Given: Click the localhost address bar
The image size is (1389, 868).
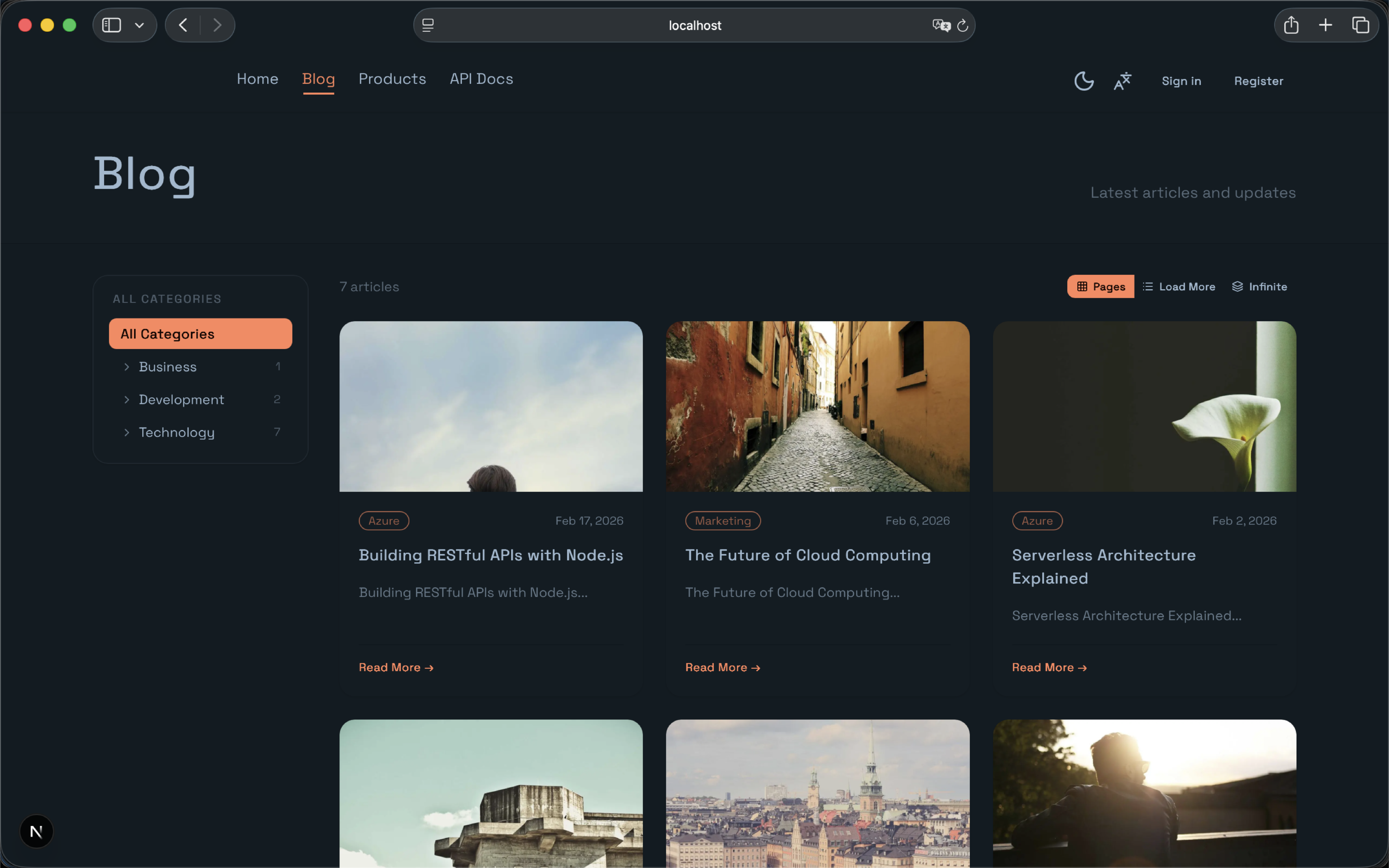Looking at the screenshot, I should coord(694,25).
